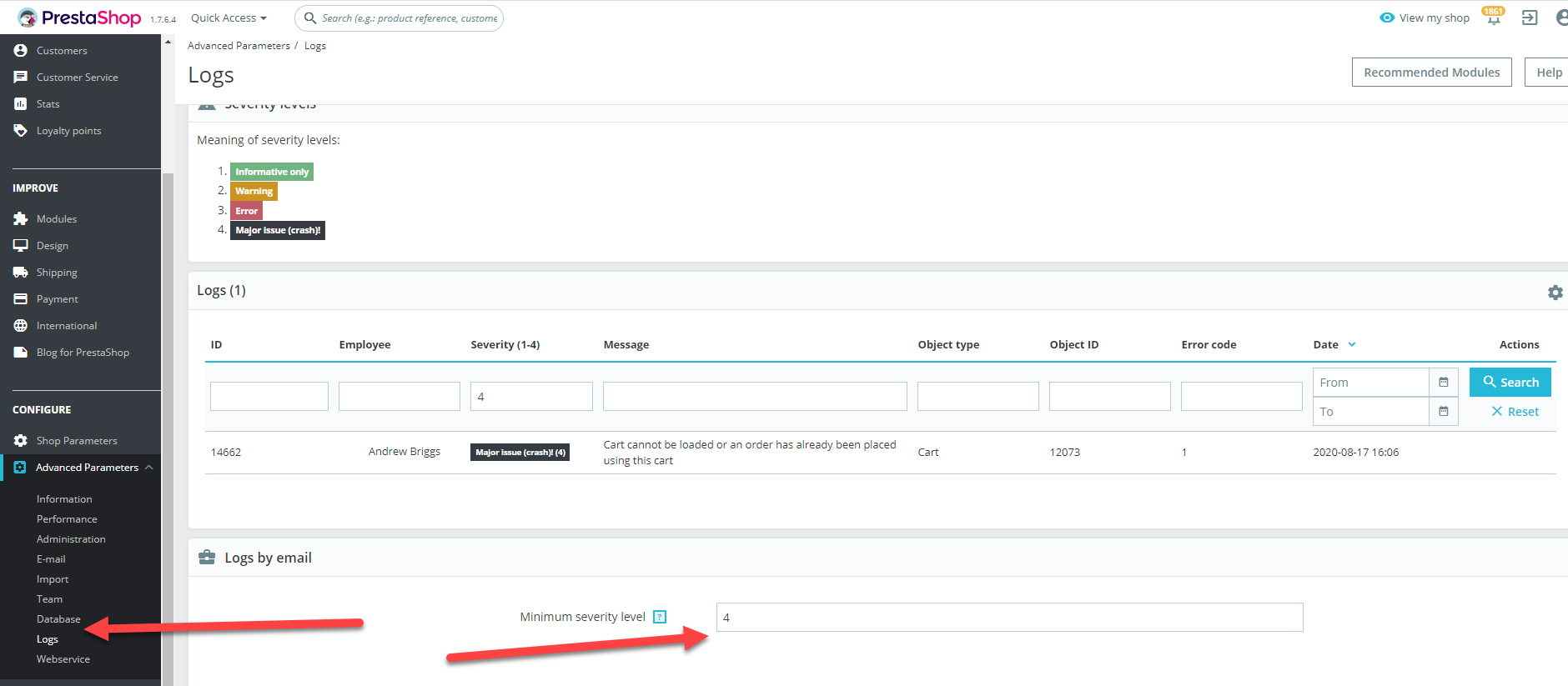Click the Severity filter field

[531, 397]
